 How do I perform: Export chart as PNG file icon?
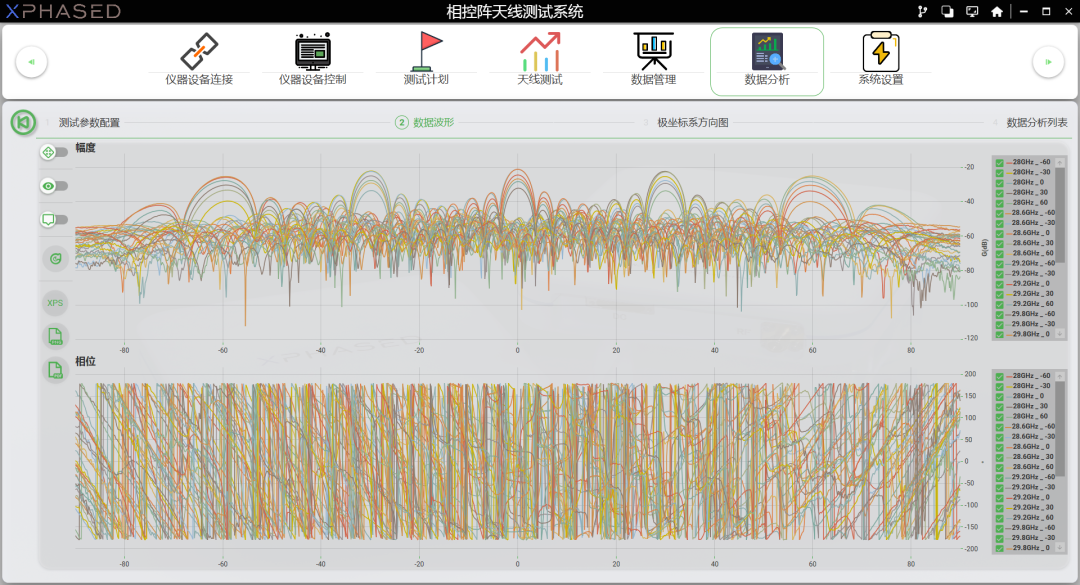tap(55, 336)
